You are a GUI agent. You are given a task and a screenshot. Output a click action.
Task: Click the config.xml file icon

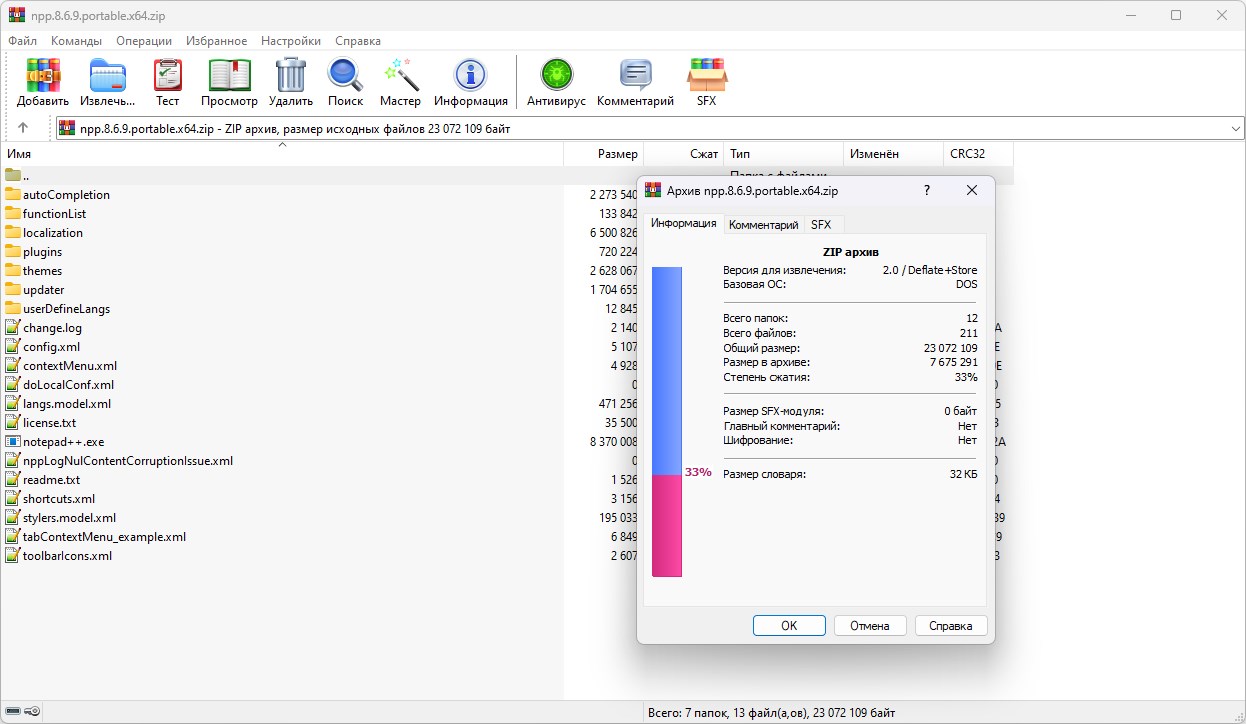[13, 347]
